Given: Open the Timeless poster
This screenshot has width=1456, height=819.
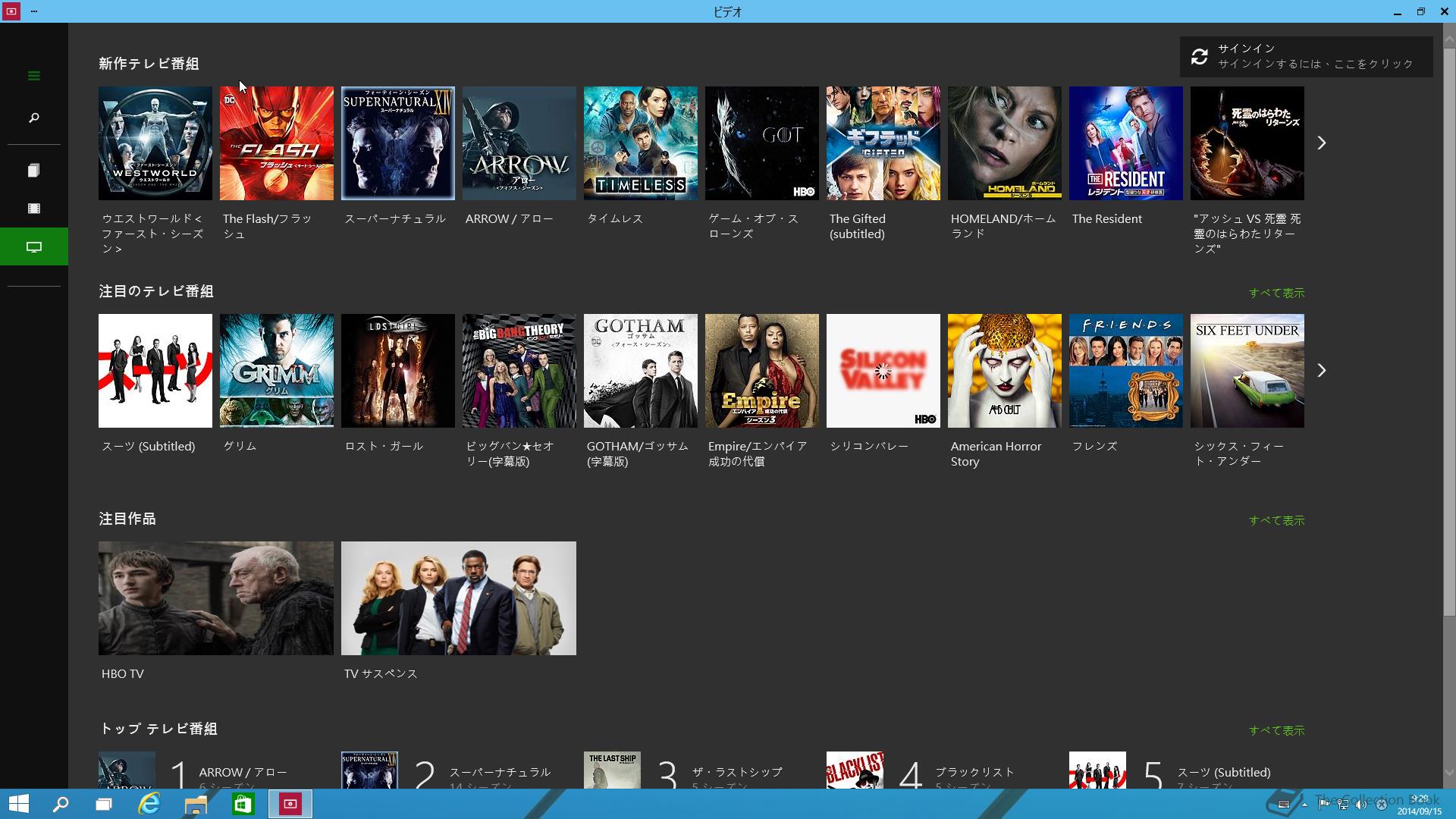Looking at the screenshot, I should [x=641, y=143].
